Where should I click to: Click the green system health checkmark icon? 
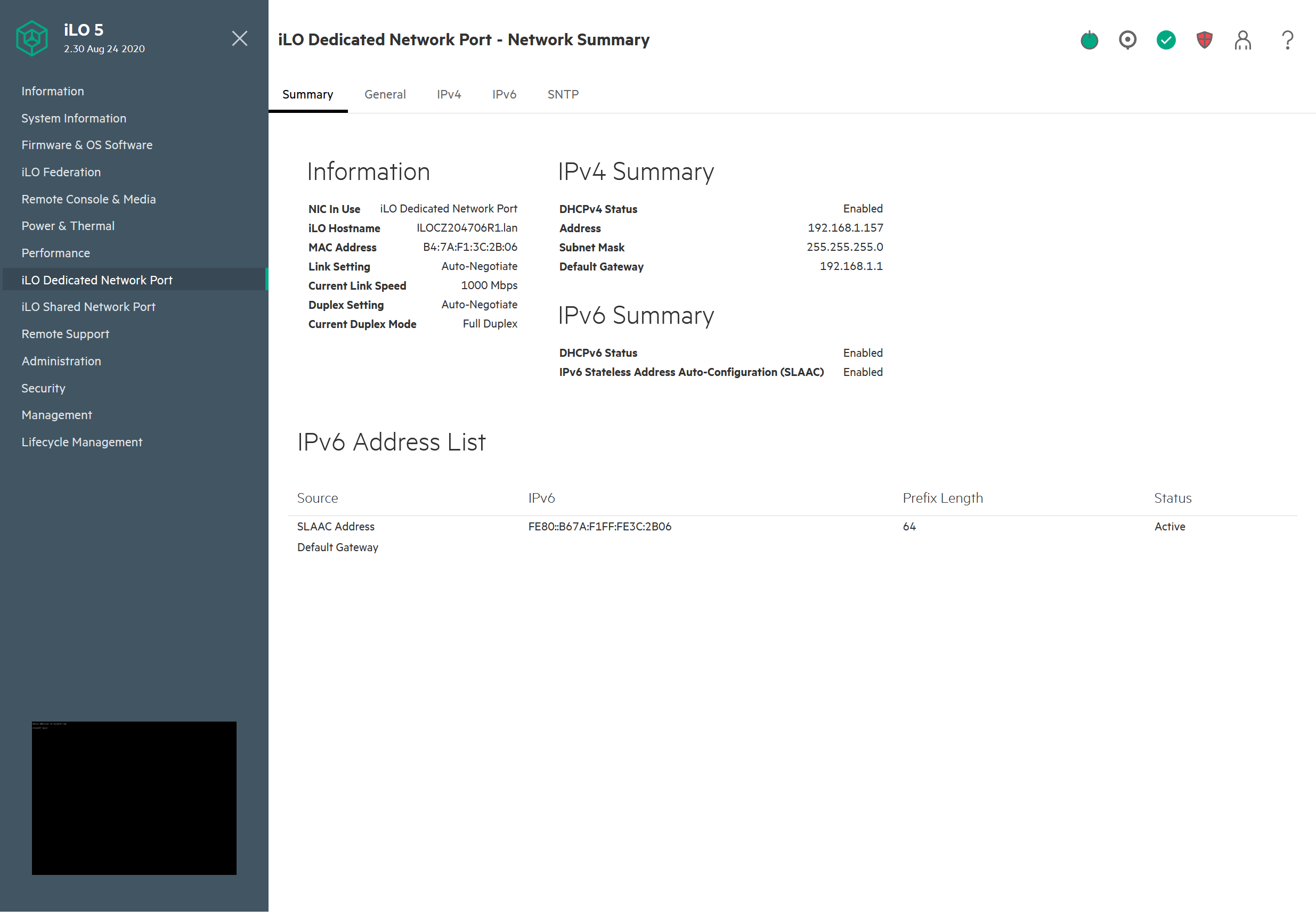point(1166,40)
